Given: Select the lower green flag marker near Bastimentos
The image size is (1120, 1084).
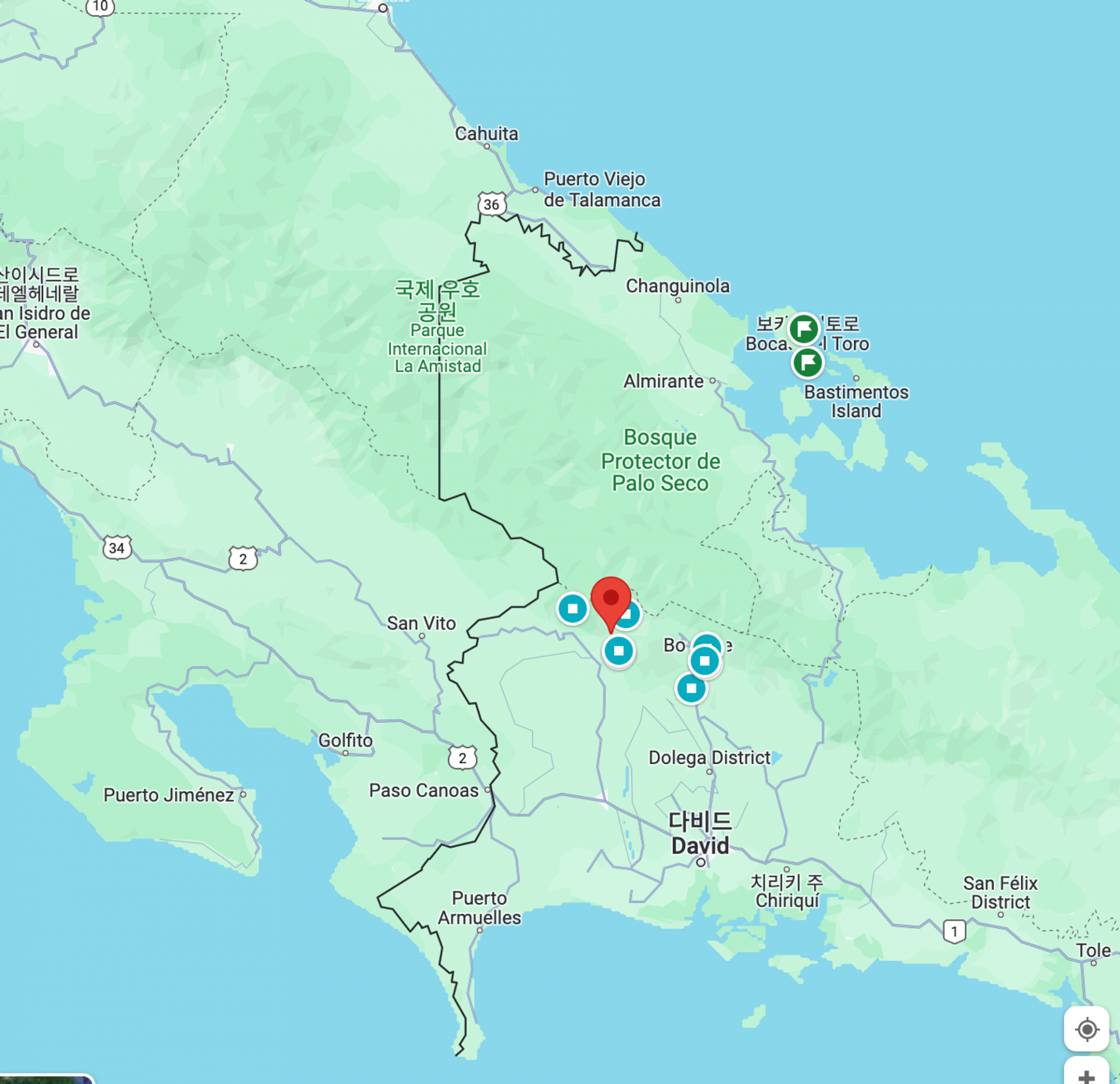Looking at the screenshot, I should [x=807, y=363].
